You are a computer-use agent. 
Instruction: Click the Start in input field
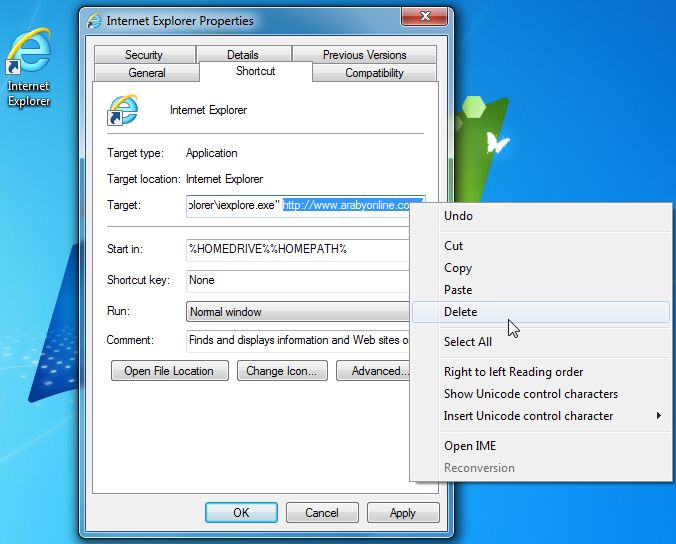(x=297, y=250)
